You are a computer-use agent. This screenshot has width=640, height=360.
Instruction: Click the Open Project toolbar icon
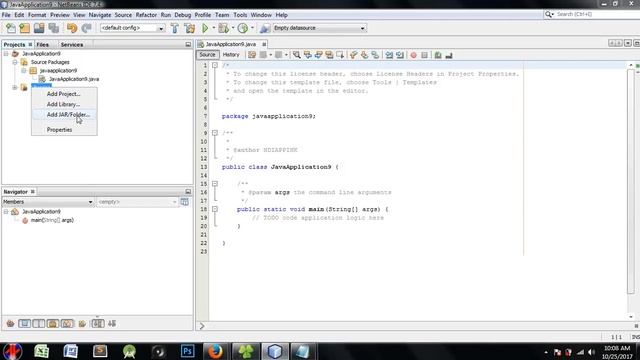coord(39,28)
